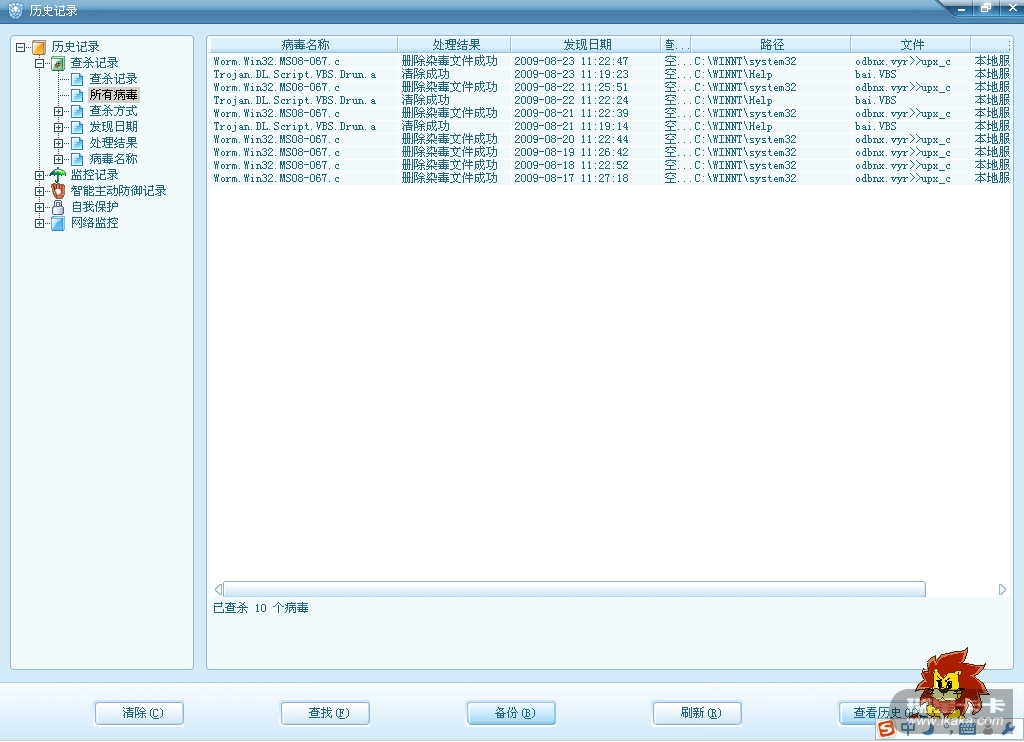Click the 备份(B) button
This screenshot has width=1024, height=742.
coord(511,713)
